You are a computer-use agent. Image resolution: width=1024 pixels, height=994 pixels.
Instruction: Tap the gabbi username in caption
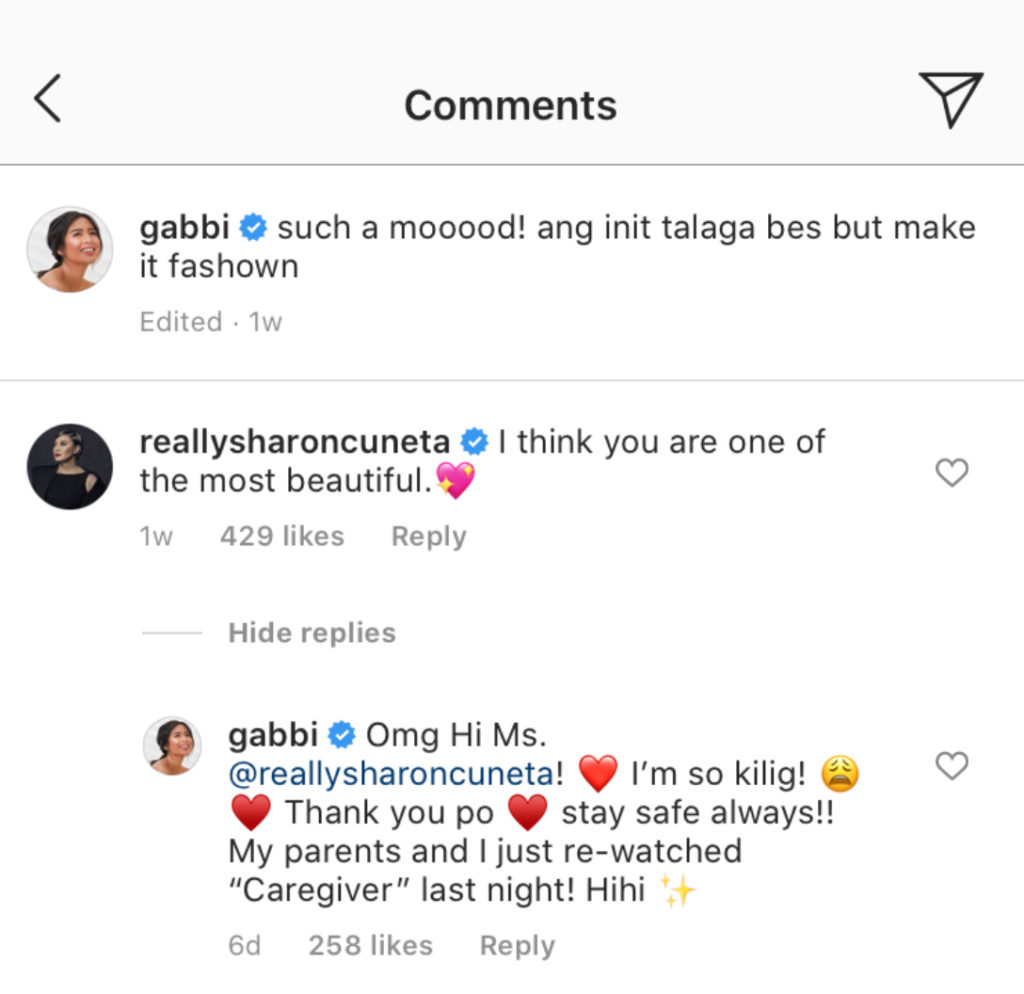click(x=185, y=228)
